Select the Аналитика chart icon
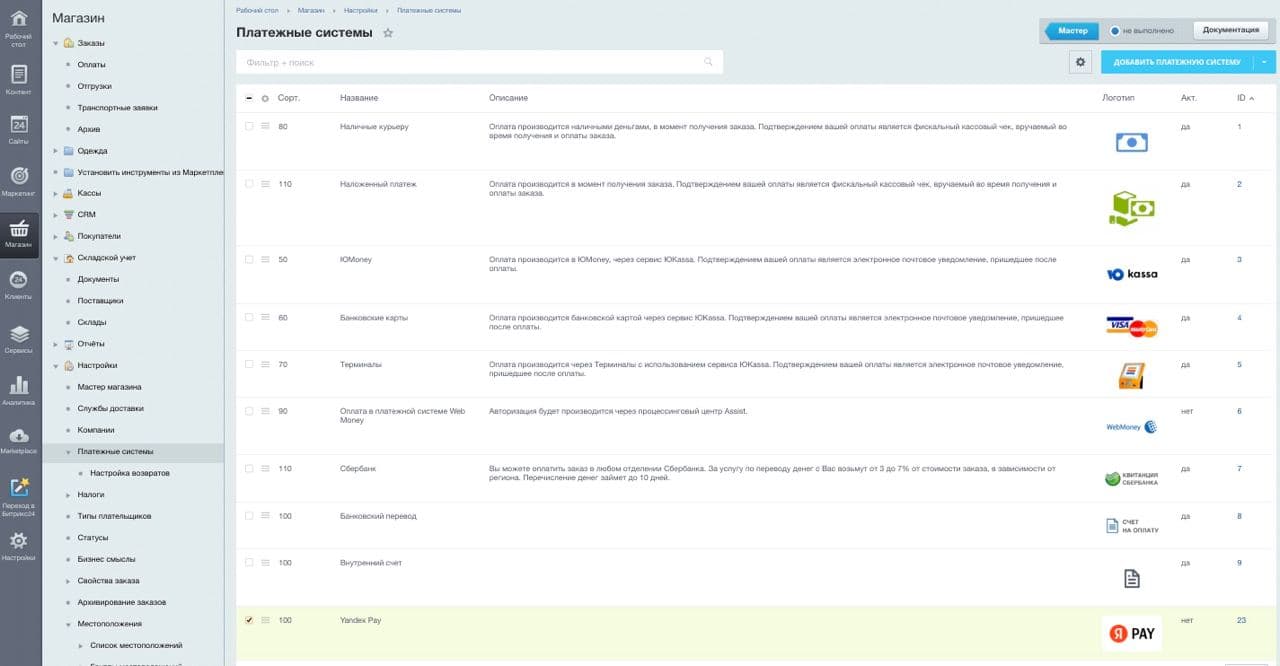 [x=18, y=385]
